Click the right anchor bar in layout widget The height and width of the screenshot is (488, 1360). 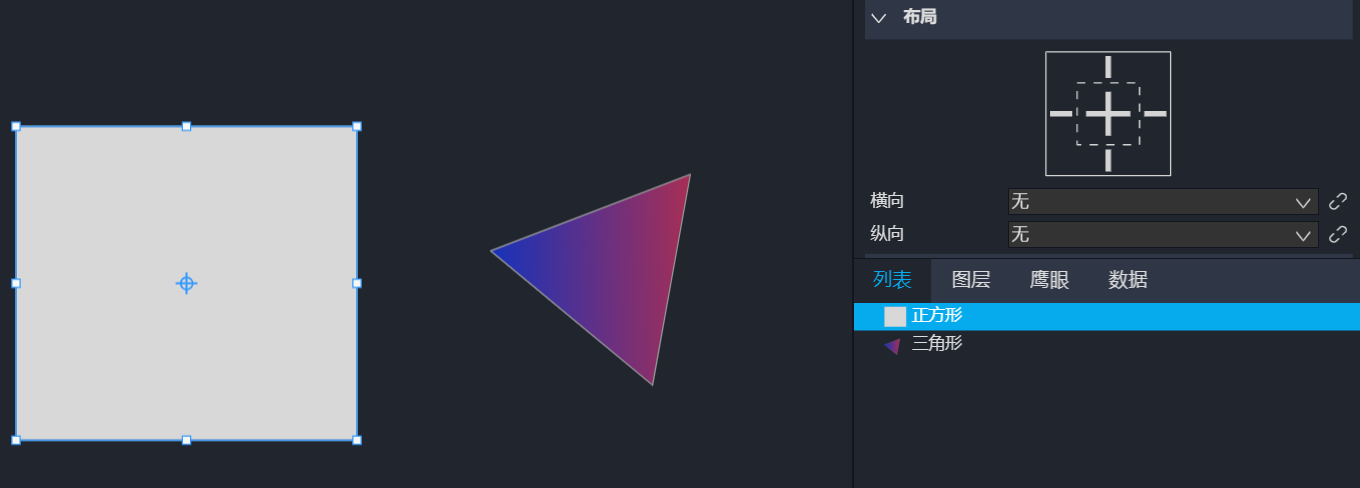(x=1155, y=114)
